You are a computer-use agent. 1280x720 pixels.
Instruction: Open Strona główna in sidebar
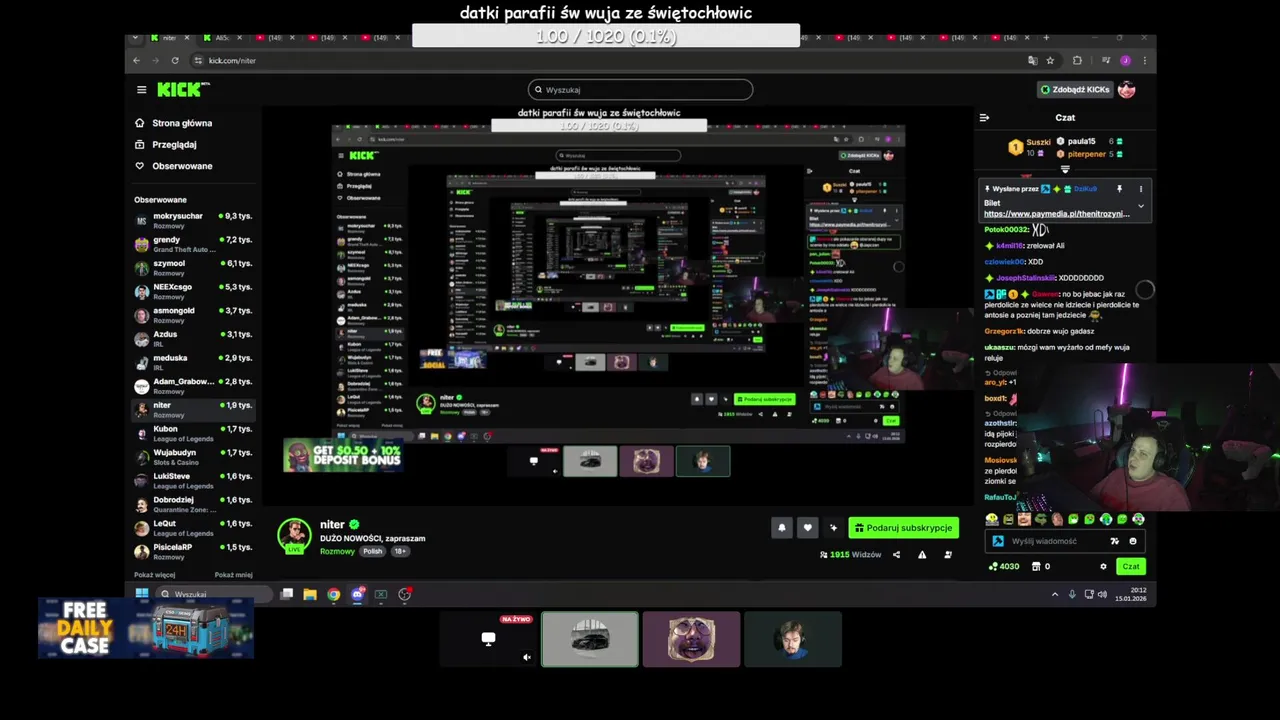(174, 123)
